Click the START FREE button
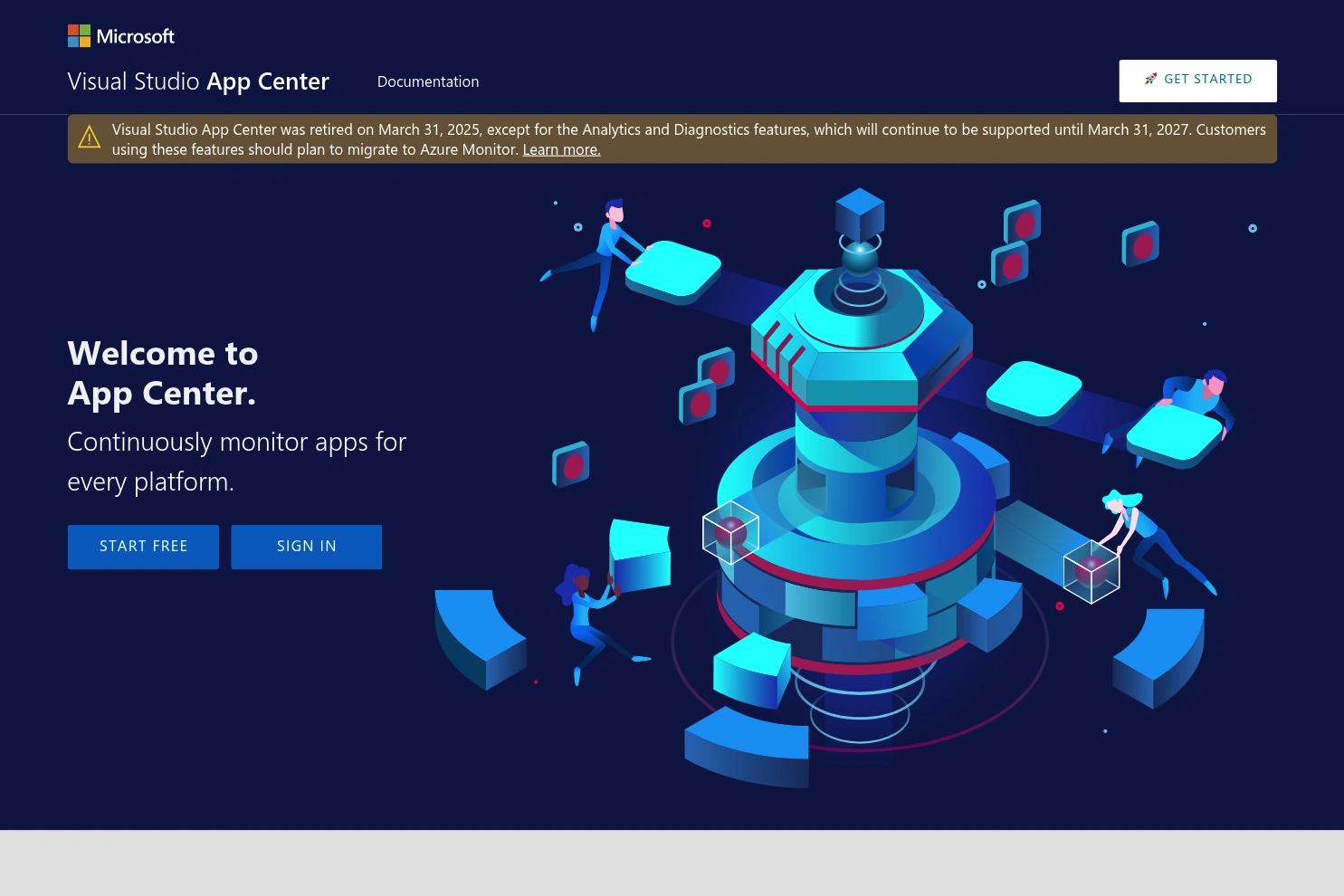The width and height of the screenshot is (1344, 896). [x=143, y=547]
